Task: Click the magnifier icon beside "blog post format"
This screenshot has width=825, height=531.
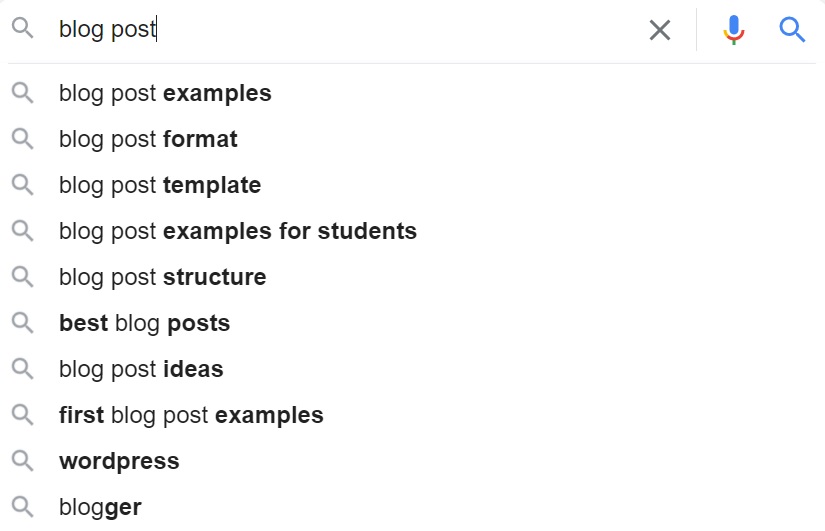Action: (x=23, y=139)
